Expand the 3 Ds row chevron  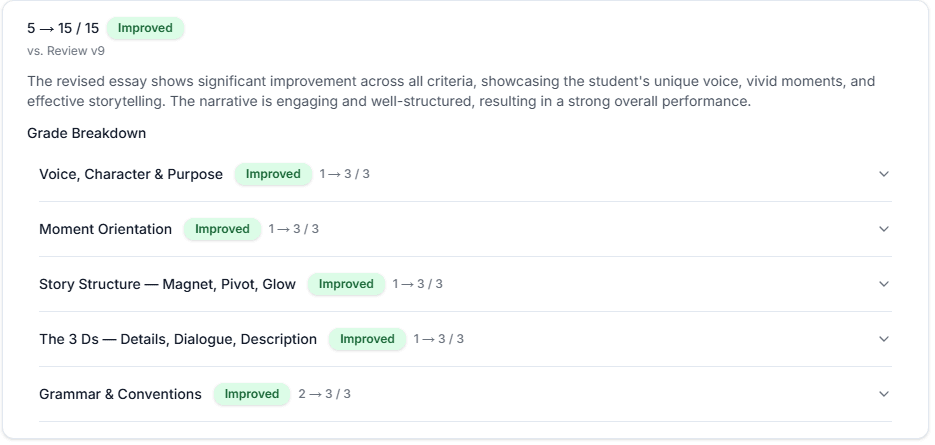point(884,339)
